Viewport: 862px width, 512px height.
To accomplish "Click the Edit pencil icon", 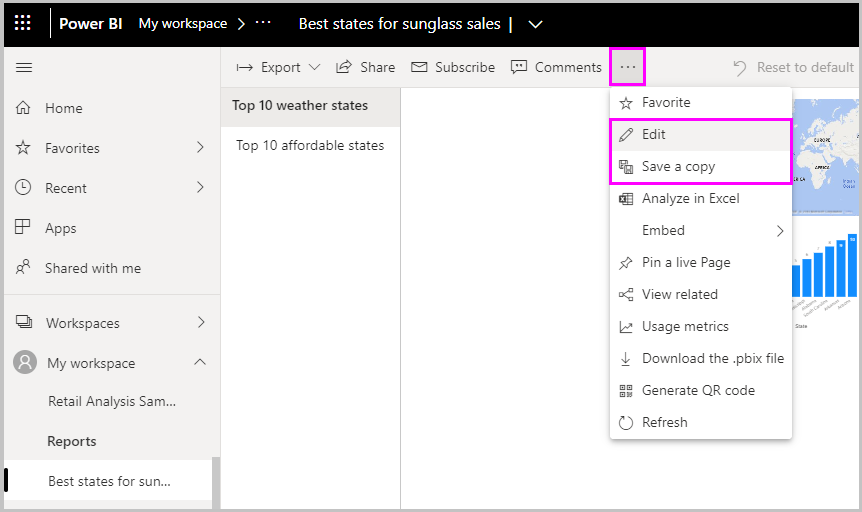I will tap(626, 135).
